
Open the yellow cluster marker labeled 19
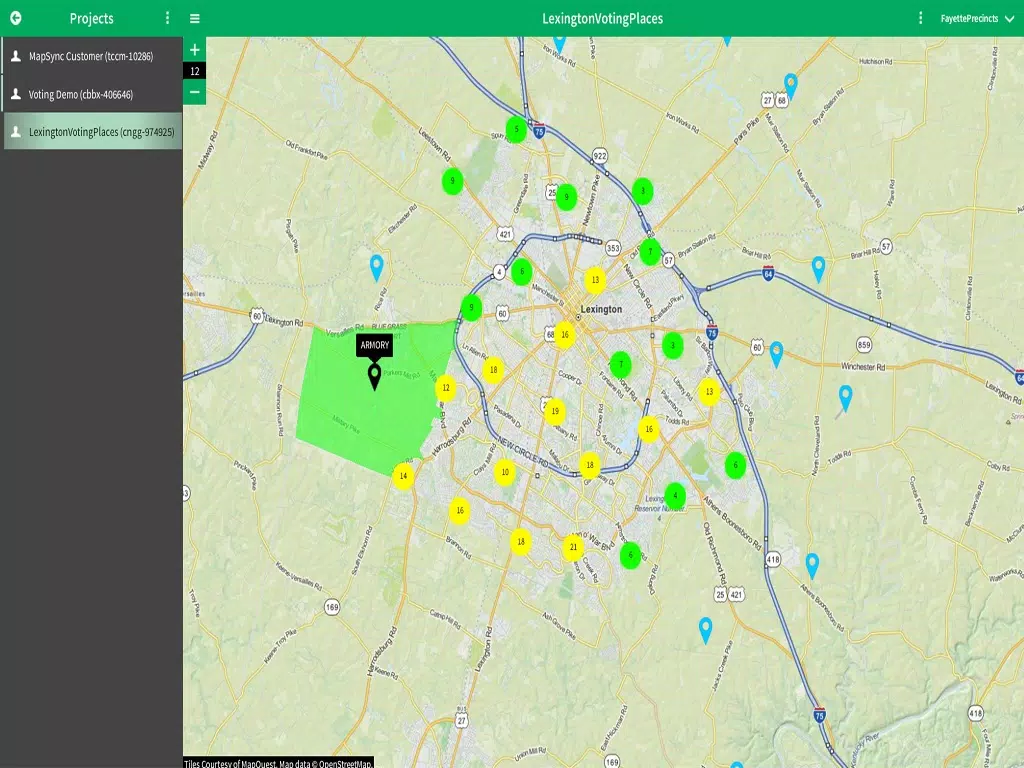point(554,411)
